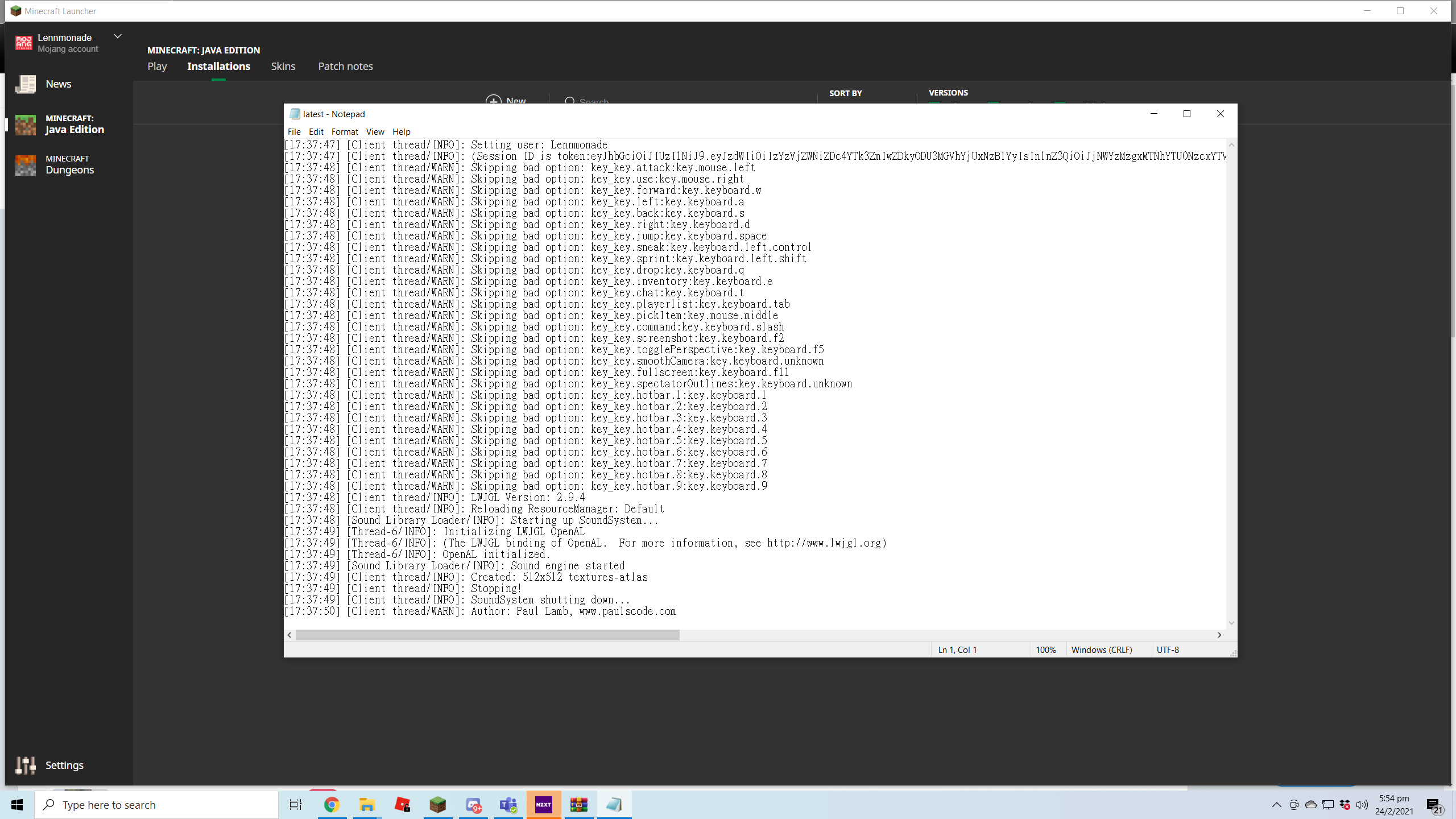Click Notepad horizontal scroll left arrow

tap(289, 635)
